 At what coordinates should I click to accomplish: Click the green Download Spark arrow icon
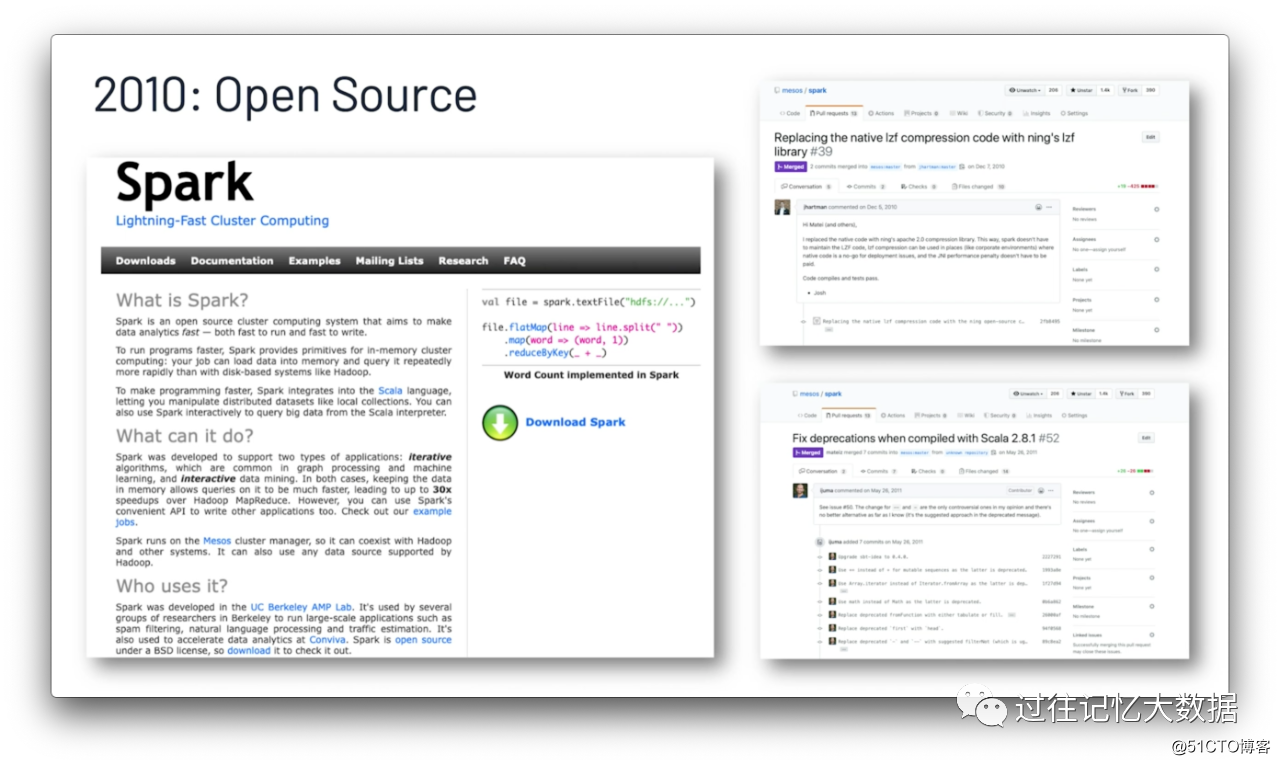pos(500,422)
